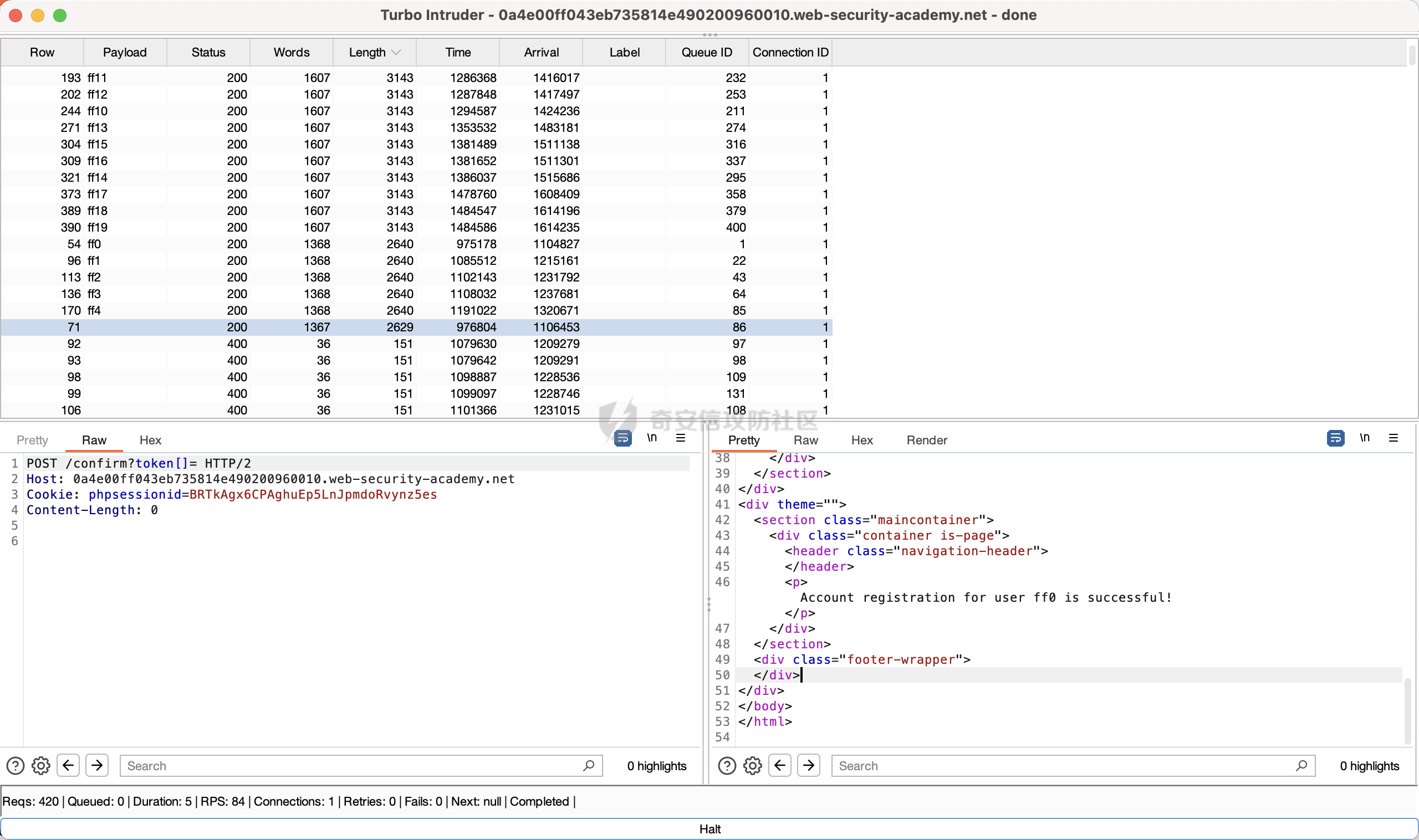Sort results by Length column arrow
Viewport: 1419px width, 840px height.
point(396,52)
